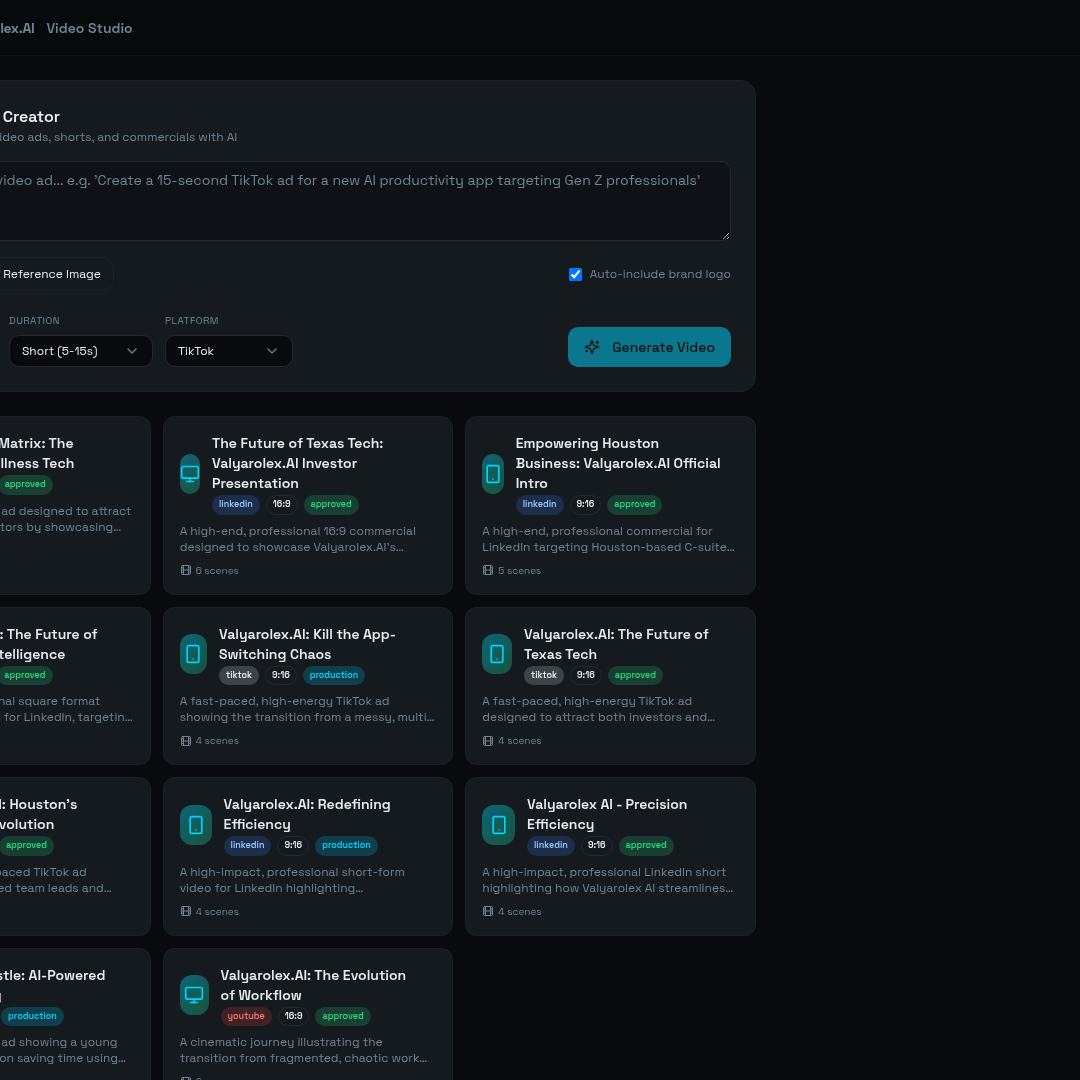1080x1080 pixels.
Task: Open Valyarolex.AI: The Evolution of Workflow title
Action: (313, 985)
